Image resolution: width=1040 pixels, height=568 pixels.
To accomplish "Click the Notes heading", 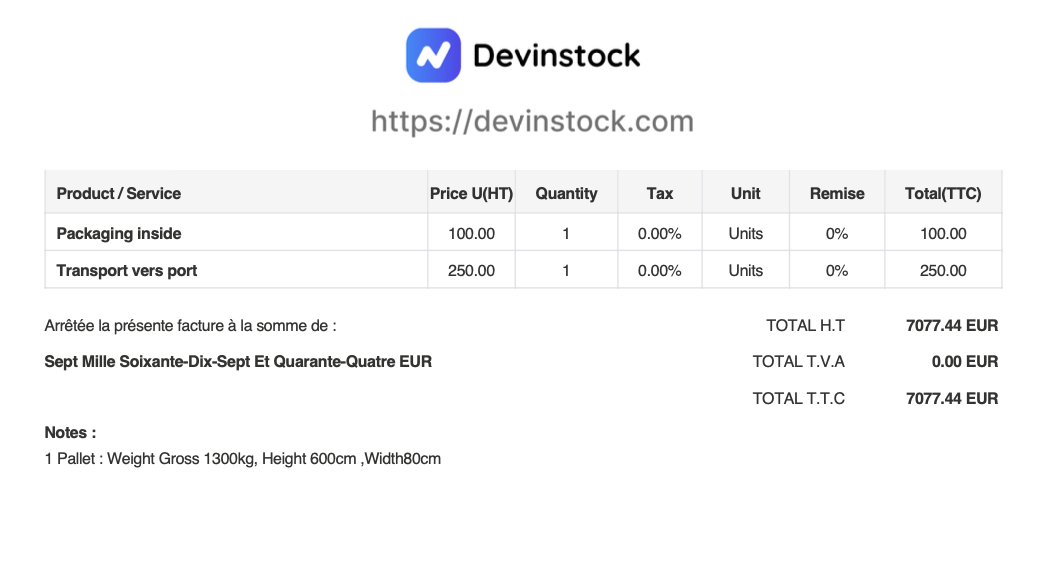I will click(70, 433).
